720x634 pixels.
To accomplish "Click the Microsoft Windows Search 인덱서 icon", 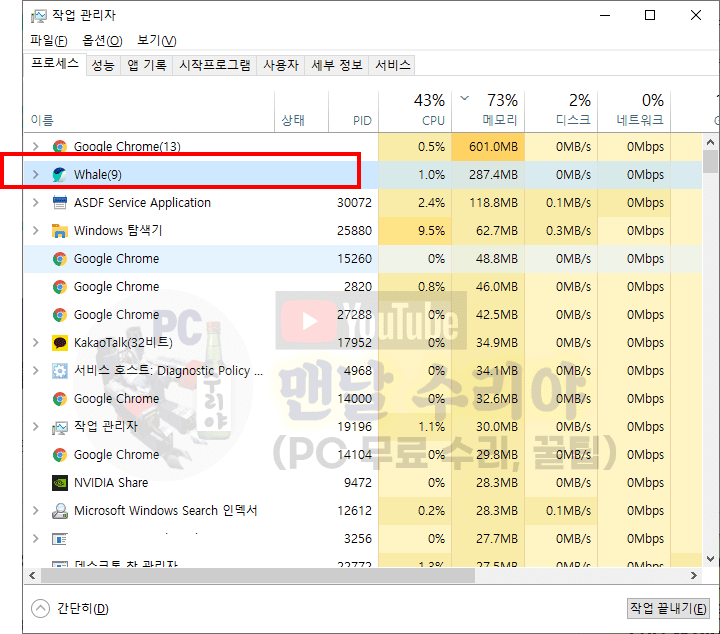I will coord(60,511).
